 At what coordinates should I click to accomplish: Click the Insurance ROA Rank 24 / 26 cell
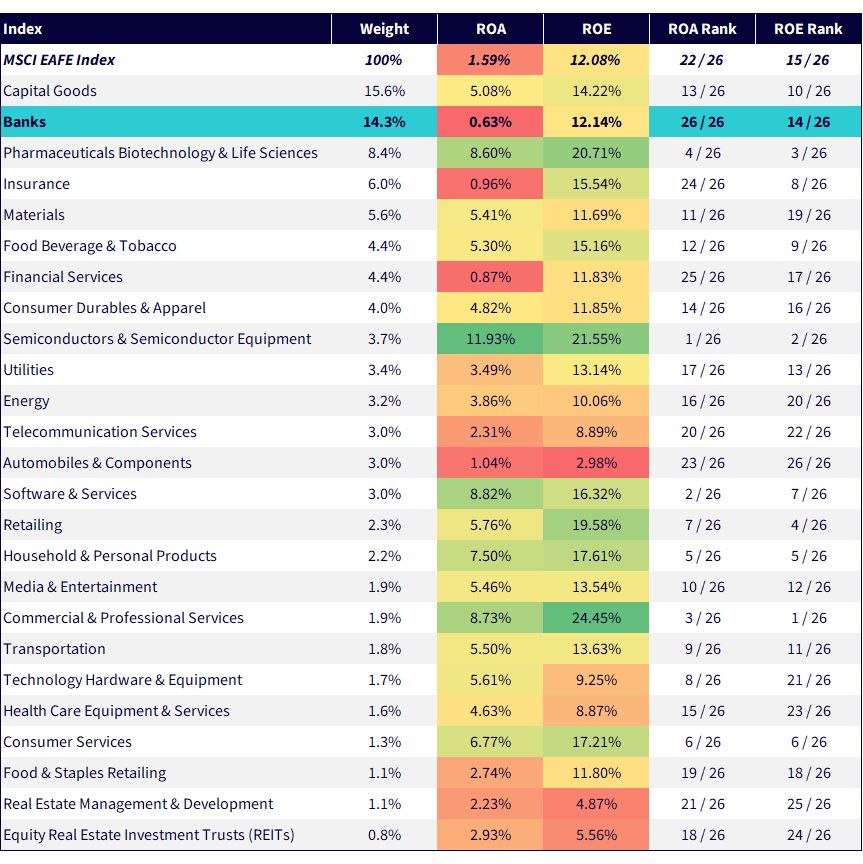[x=702, y=184]
